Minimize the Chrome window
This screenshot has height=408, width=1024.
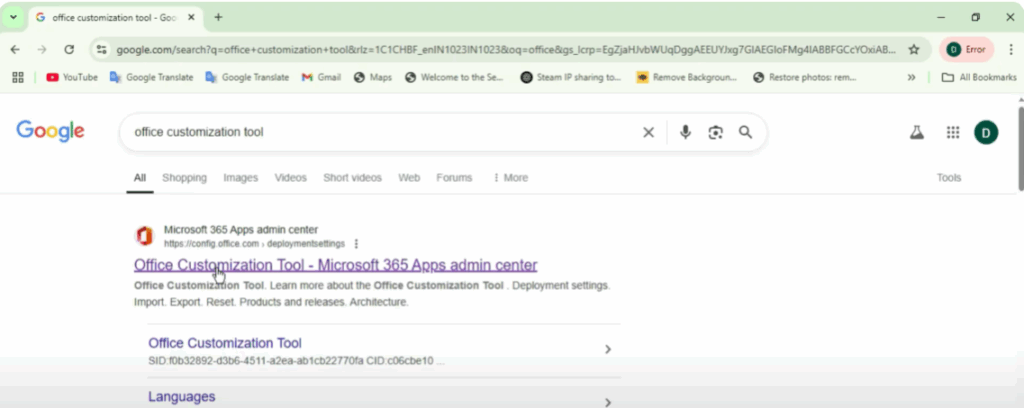click(941, 18)
